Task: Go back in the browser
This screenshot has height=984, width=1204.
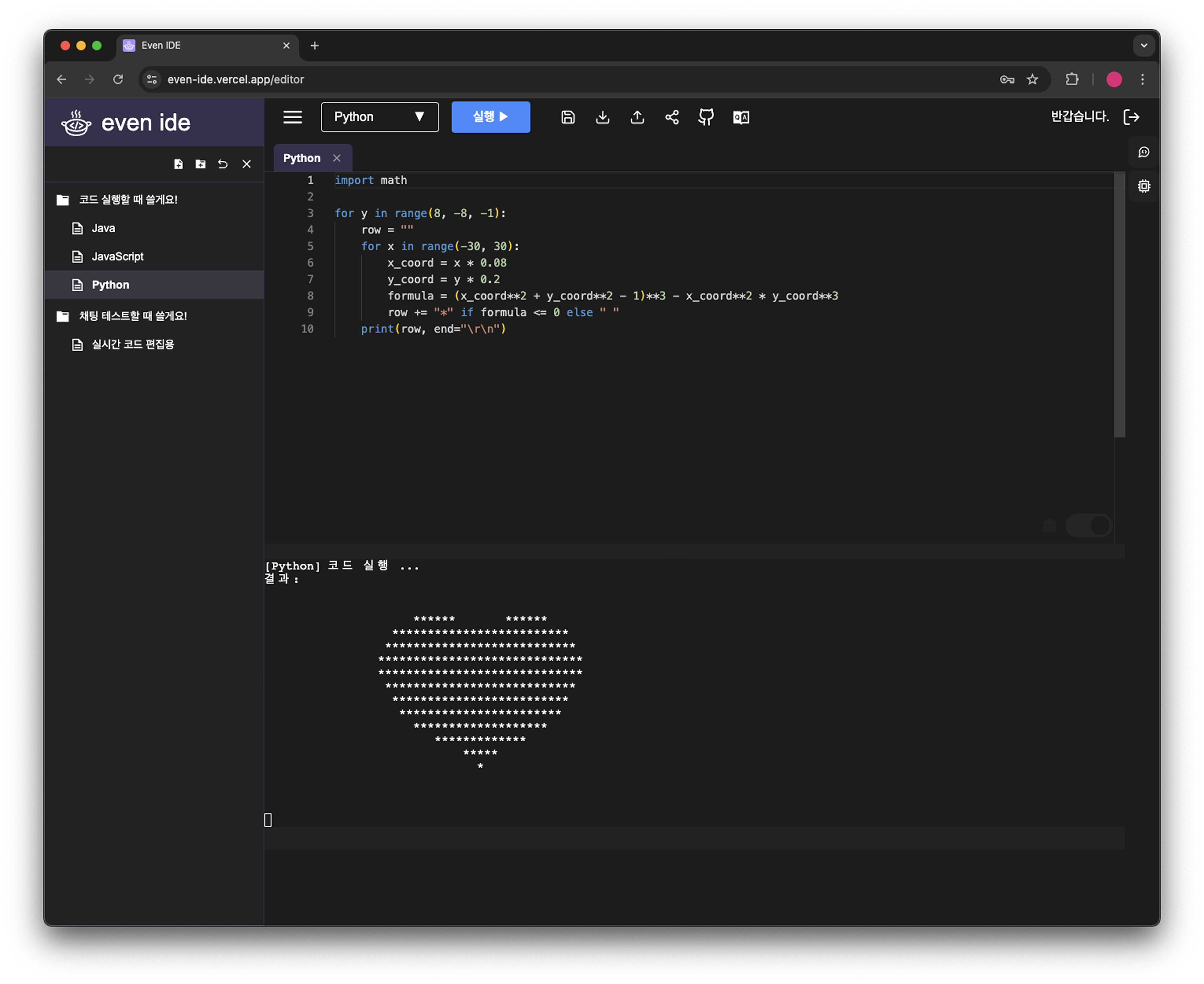Action: (x=62, y=79)
